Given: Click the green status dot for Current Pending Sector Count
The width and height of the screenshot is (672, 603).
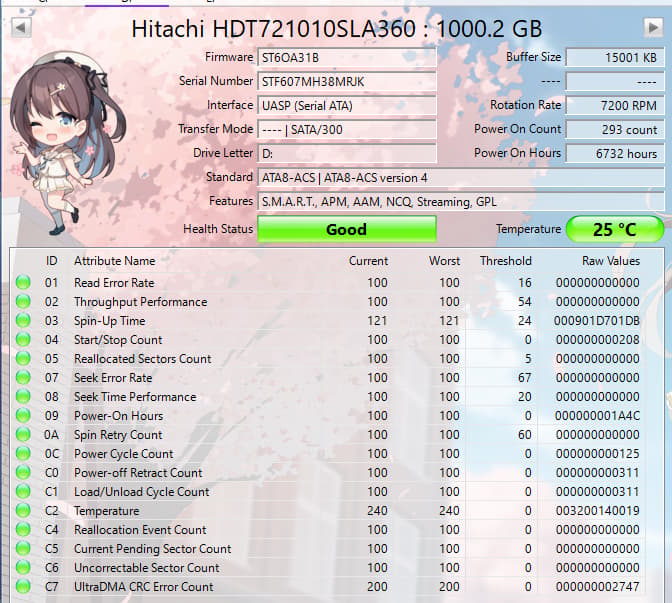Looking at the screenshot, I should click(x=23, y=549).
